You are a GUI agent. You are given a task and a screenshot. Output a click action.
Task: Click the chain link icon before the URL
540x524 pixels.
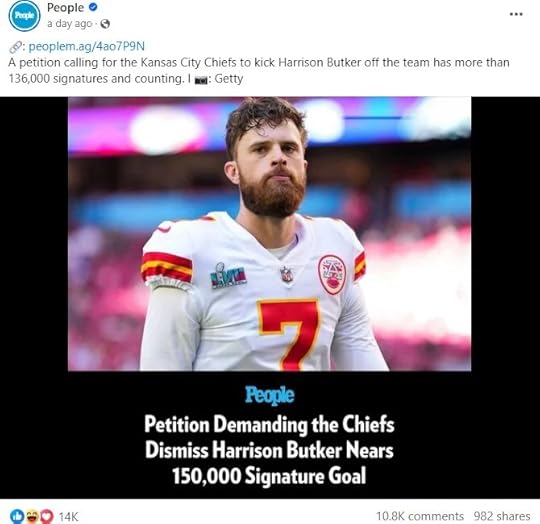pos(15,47)
